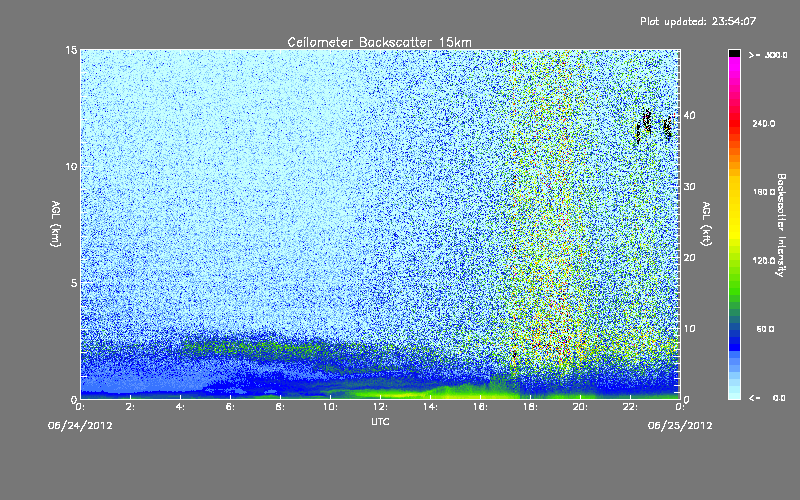
Task: Click the "240.0" colorbar value
Action: pyautogui.click(x=764, y=123)
